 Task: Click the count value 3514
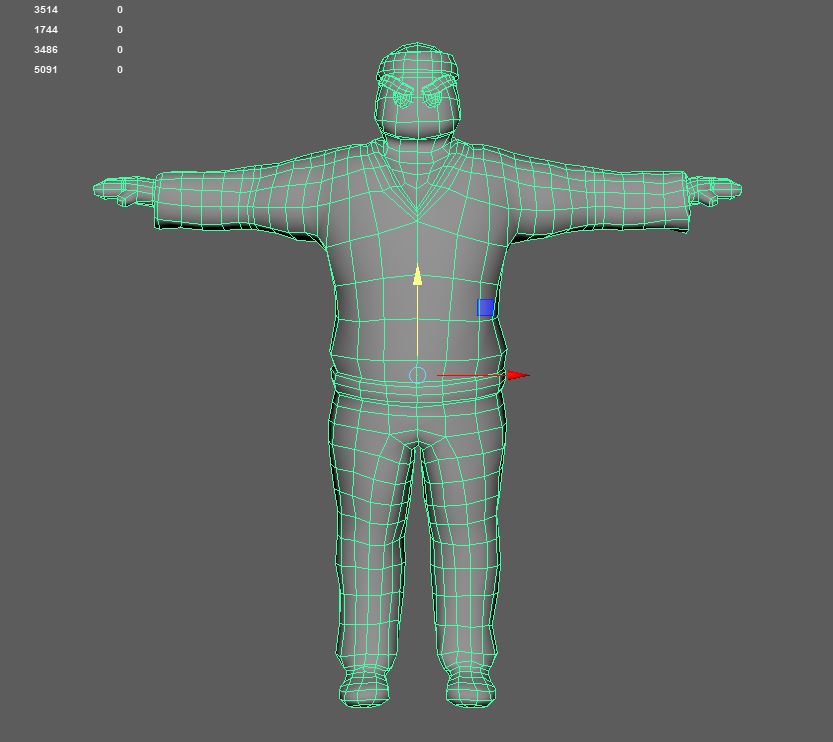click(46, 10)
